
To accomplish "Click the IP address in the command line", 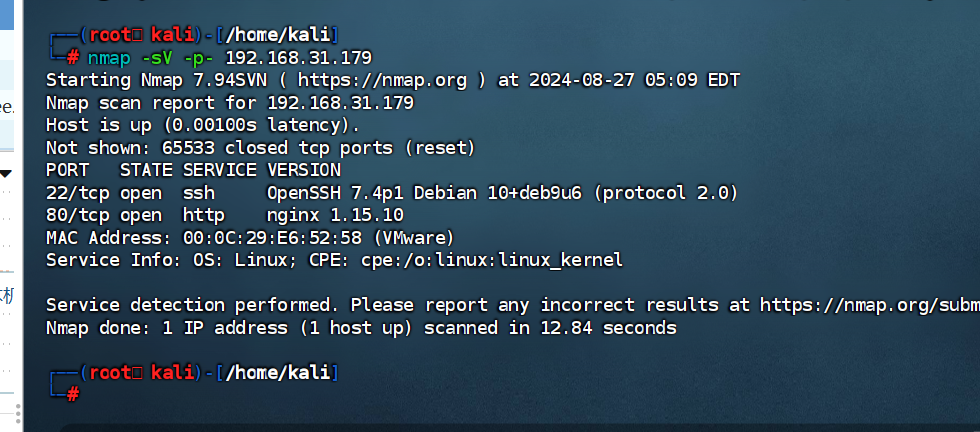I will tap(297, 57).
